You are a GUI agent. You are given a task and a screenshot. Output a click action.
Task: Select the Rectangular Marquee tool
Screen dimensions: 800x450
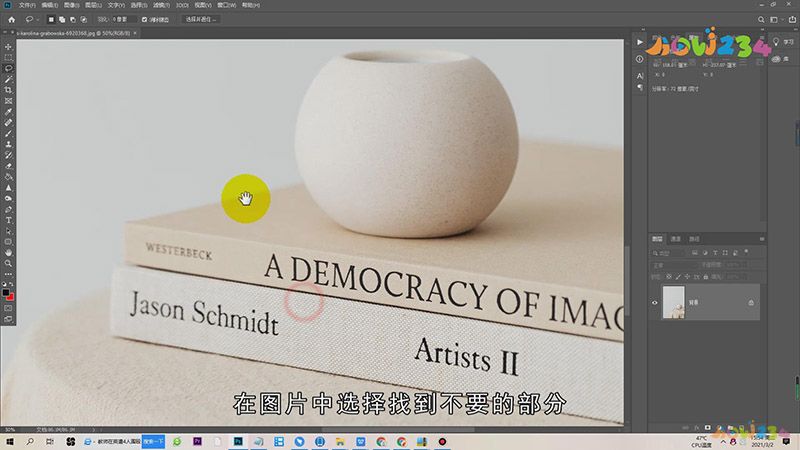coord(8,57)
